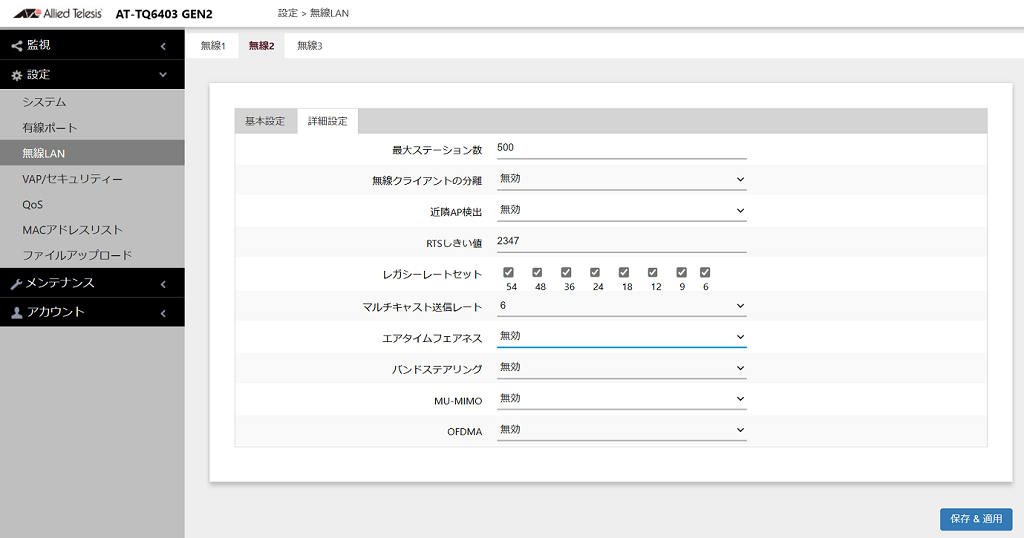Image resolution: width=1024 pixels, height=538 pixels.
Task: Click the 設定 gear icon in sidebar
Action: tap(16, 75)
